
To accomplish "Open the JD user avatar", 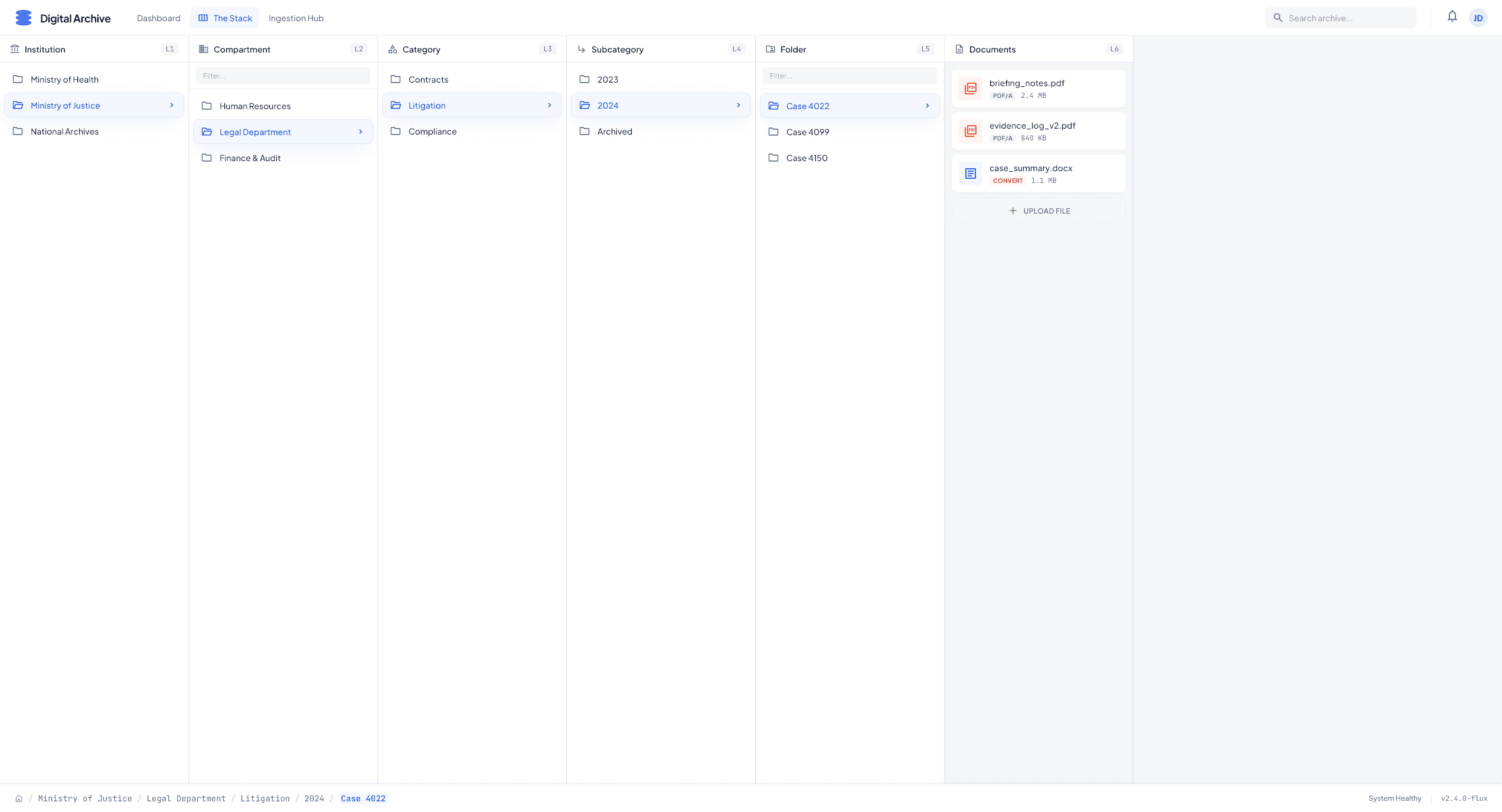I will (x=1478, y=18).
